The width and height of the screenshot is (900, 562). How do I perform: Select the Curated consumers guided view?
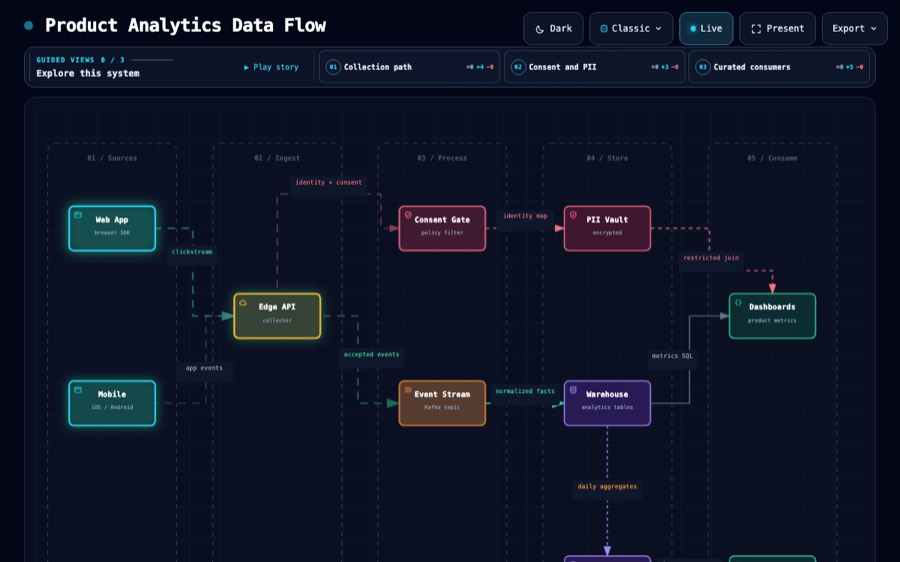[779, 67]
